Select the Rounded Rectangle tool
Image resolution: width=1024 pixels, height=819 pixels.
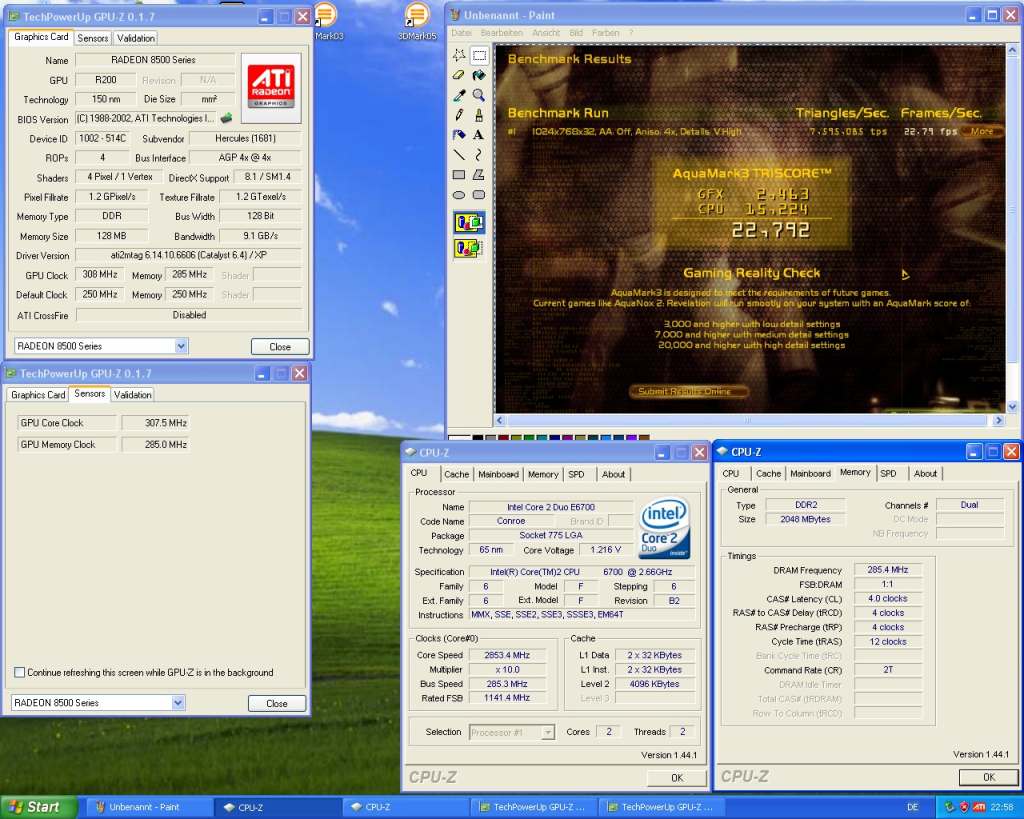click(479, 195)
